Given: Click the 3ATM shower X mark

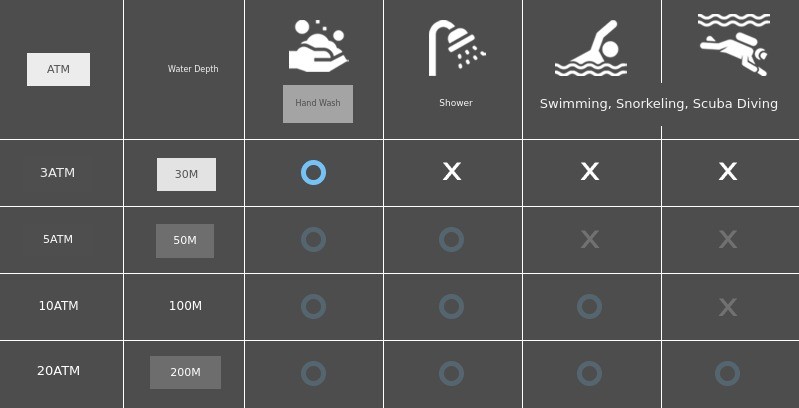Looking at the screenshot, I should click(x=452, y=172).
